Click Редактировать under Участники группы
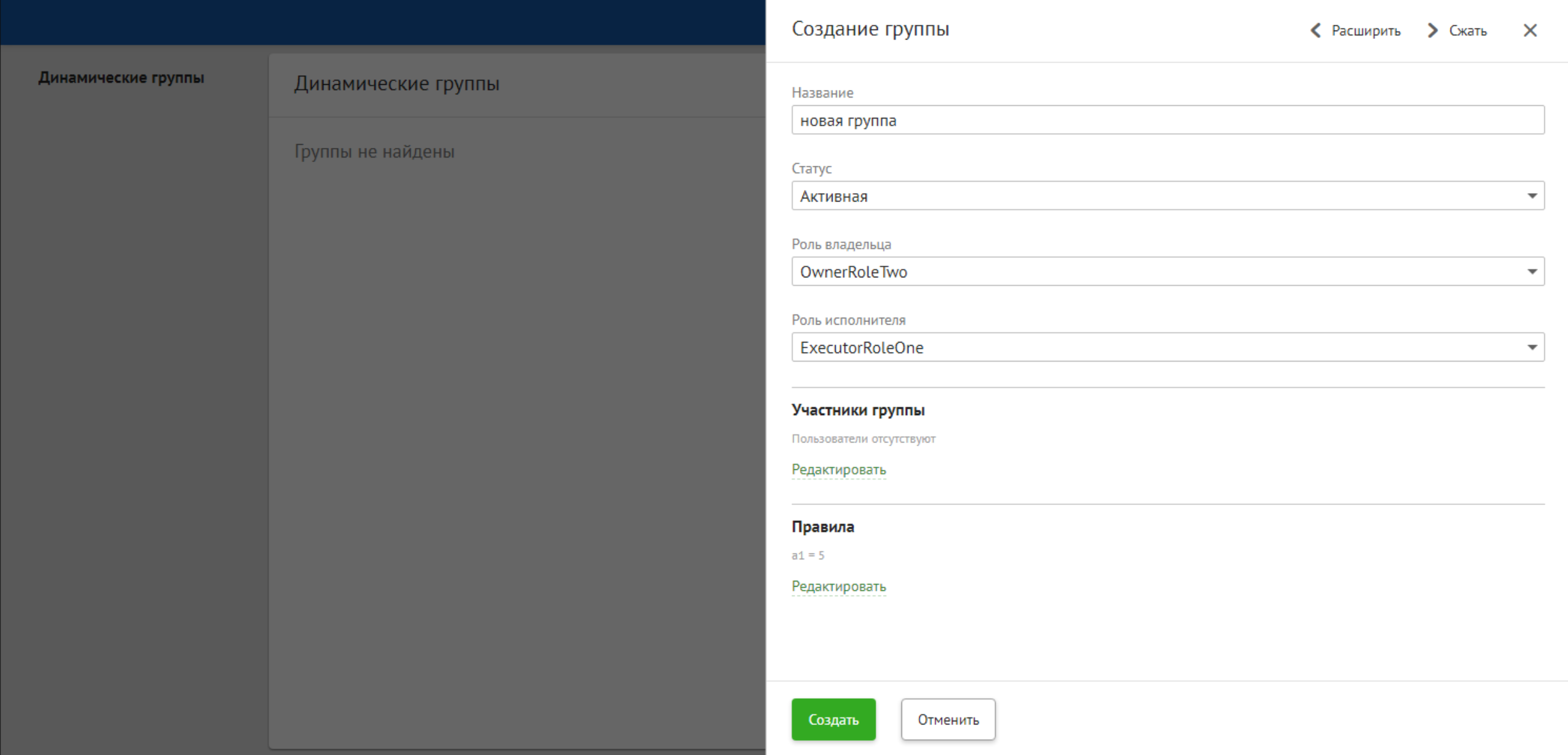1568x755 pixels. [x=838, y=469]
